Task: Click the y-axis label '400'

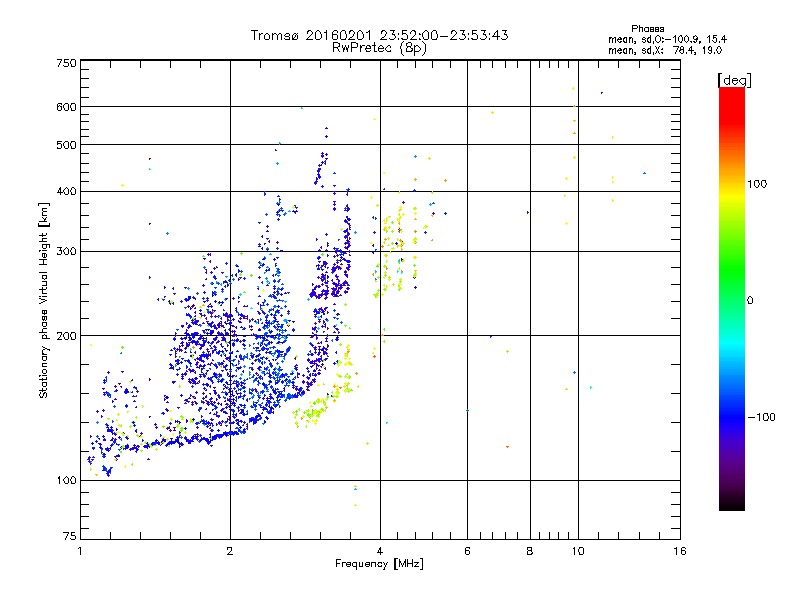Action: point(66,192)
